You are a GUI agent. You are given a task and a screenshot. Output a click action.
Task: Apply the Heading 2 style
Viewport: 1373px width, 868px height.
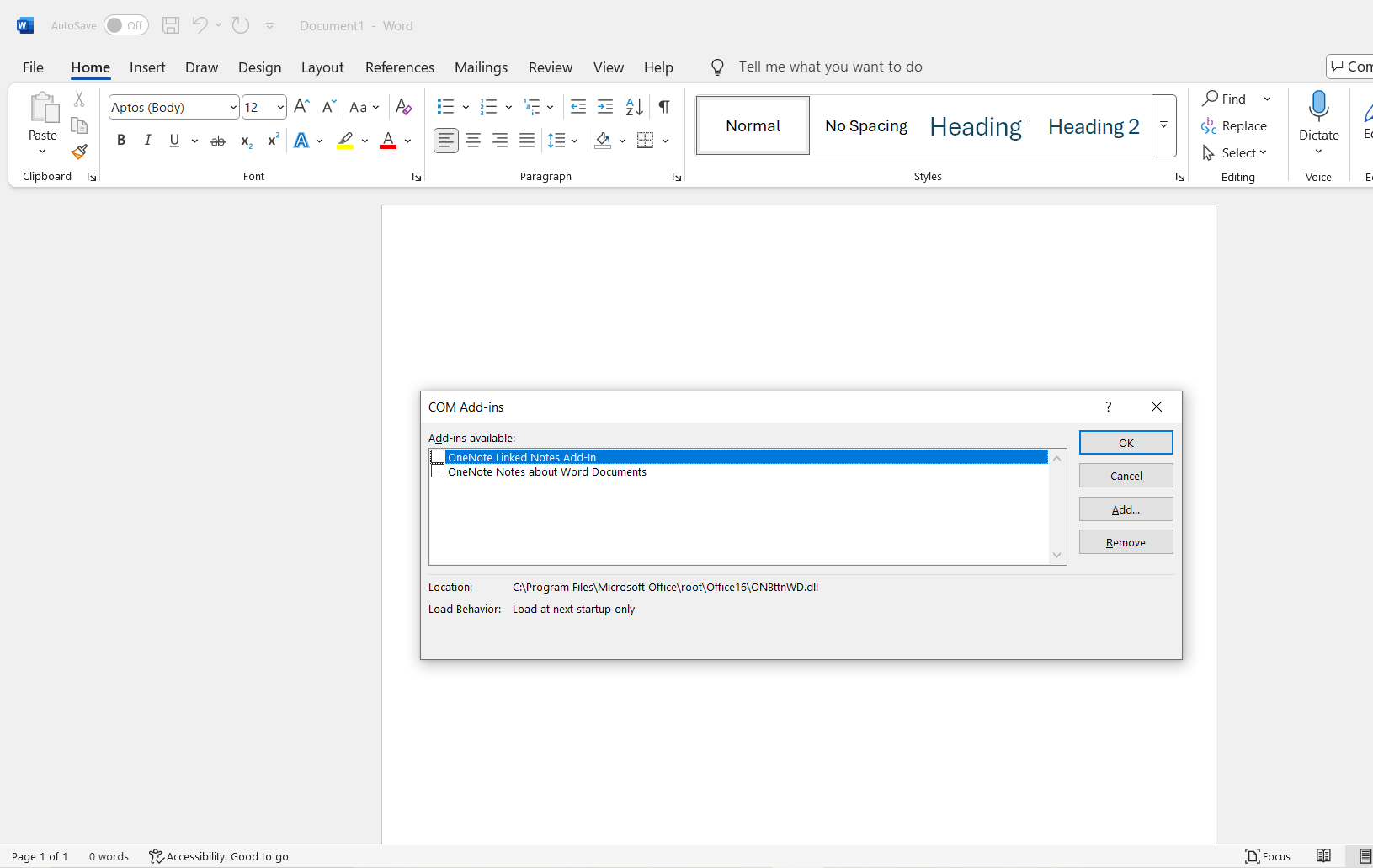point(1094,126)
